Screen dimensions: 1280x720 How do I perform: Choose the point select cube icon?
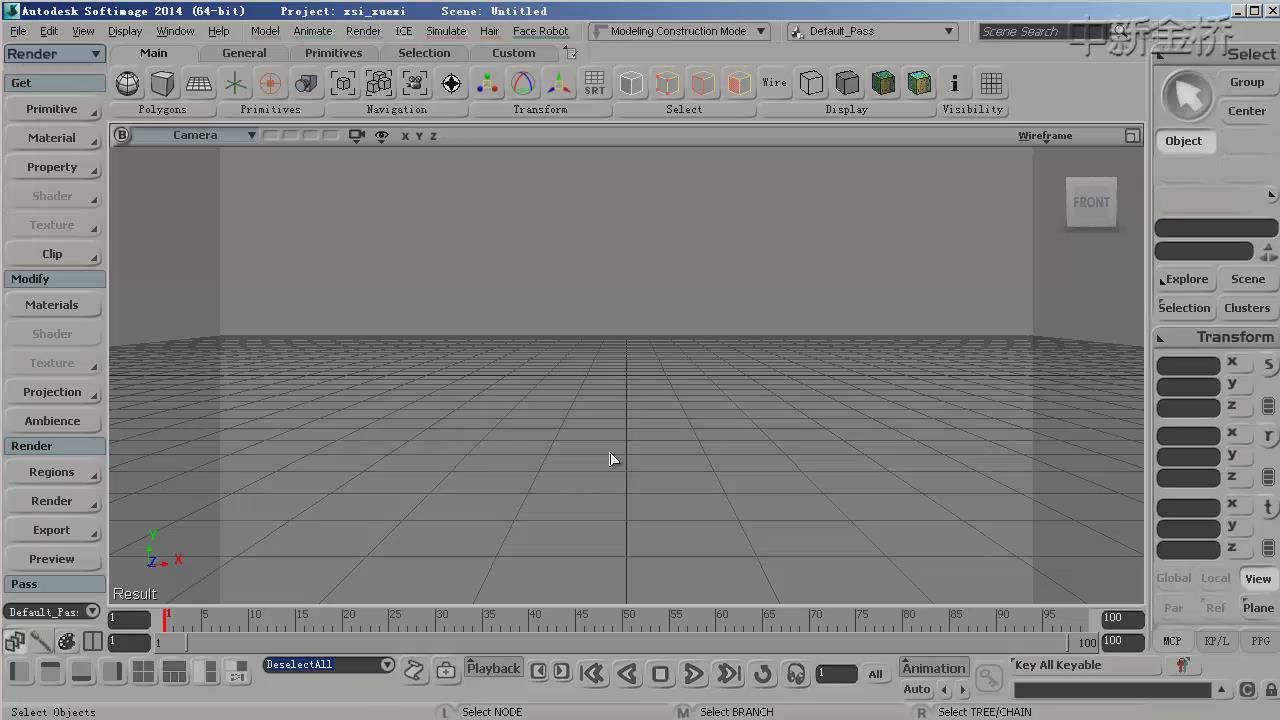coord(667,83)
